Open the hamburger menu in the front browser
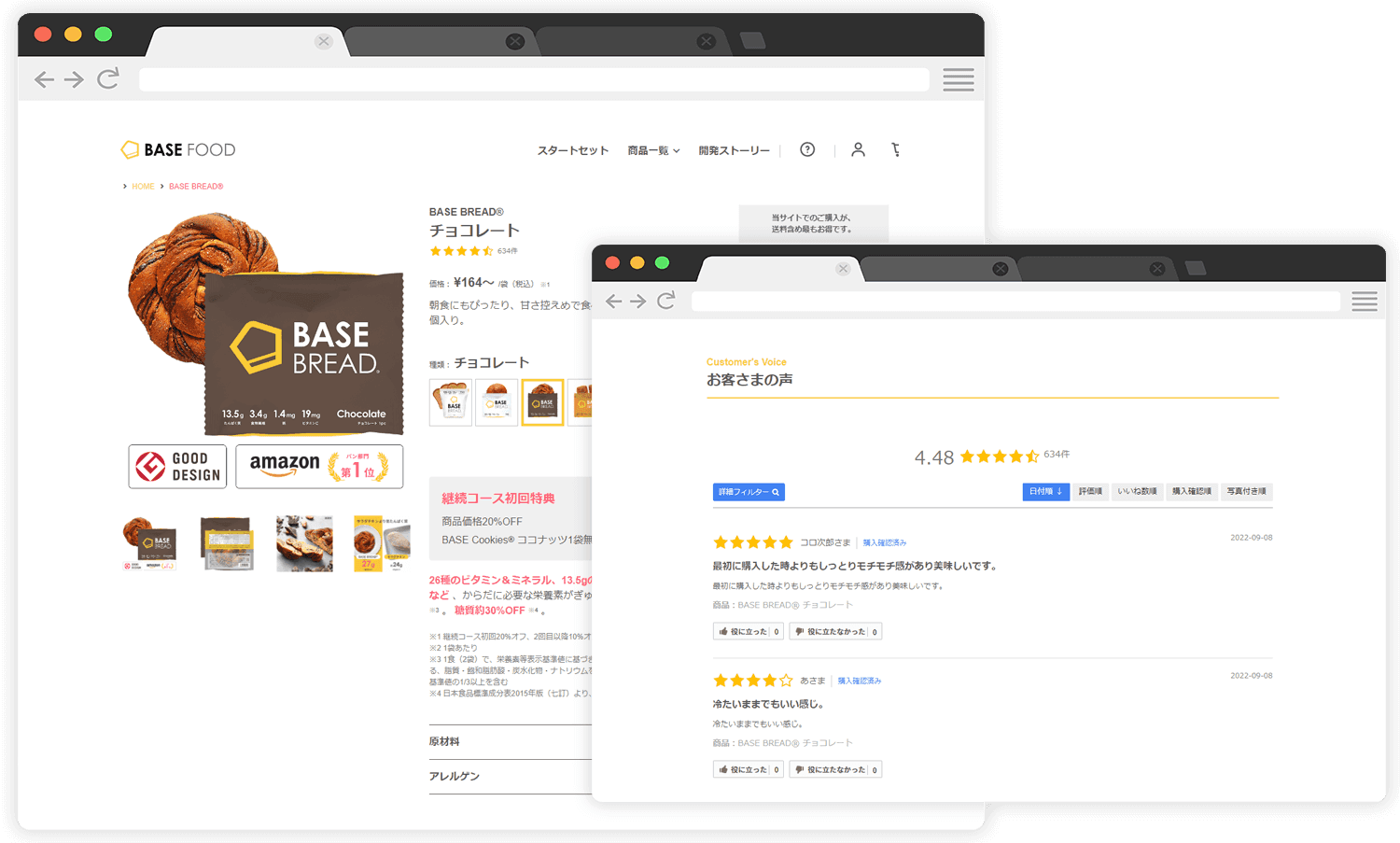The image size is (1400, 843). [1364, 301]
